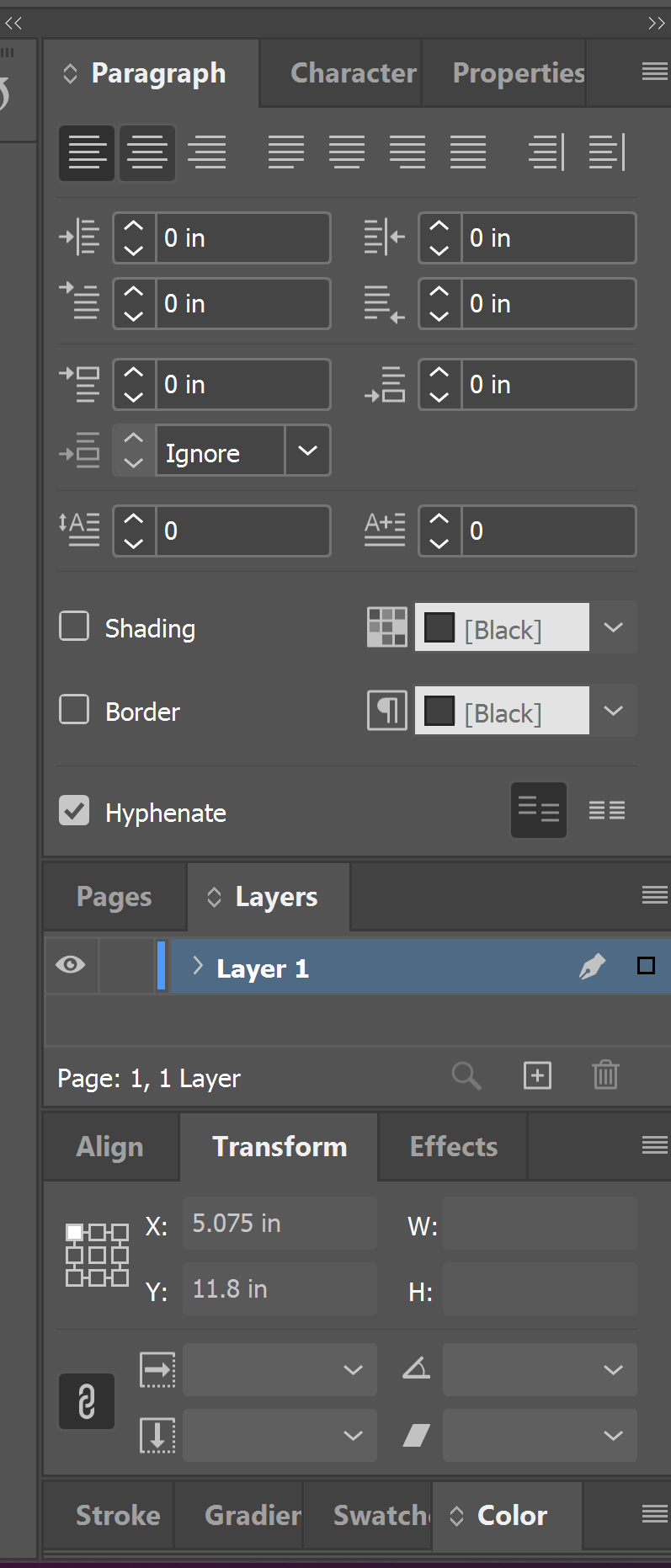The width and height of the screenshot is (671, 1568).
Task: Click the Last Line Right Indent icon
Action: (x=385, y=303)
